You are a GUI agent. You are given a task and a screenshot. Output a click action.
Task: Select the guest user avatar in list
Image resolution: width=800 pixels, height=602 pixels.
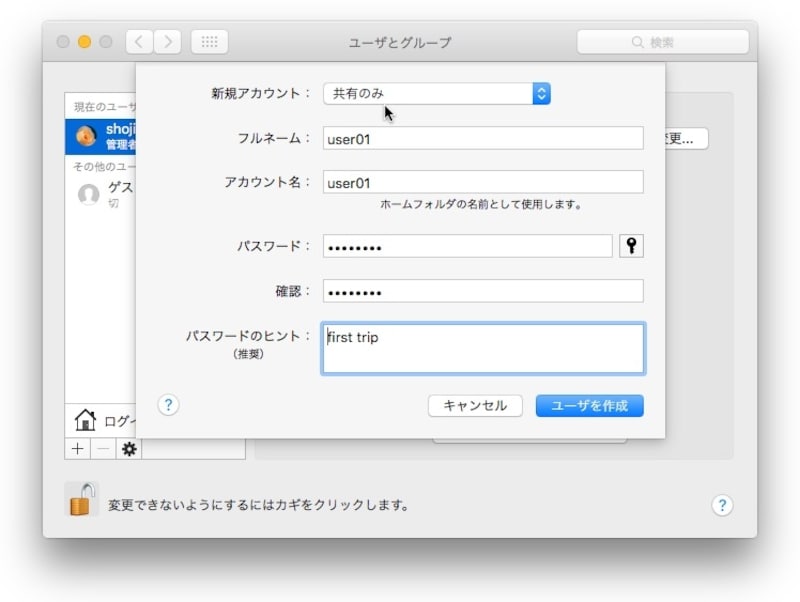[x=88, y=194]
